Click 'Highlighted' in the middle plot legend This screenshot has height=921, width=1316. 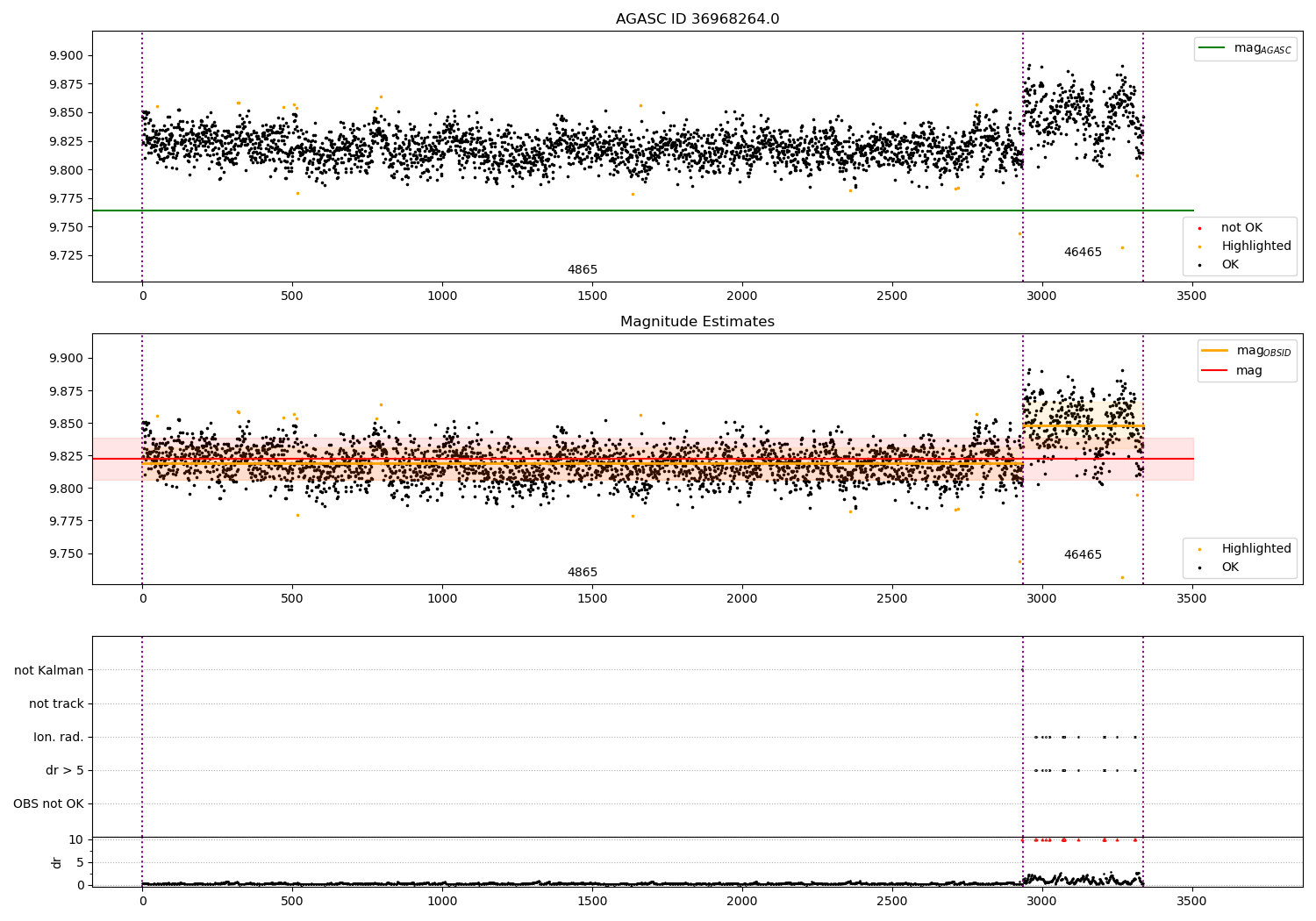click(x=1246, y=548)
